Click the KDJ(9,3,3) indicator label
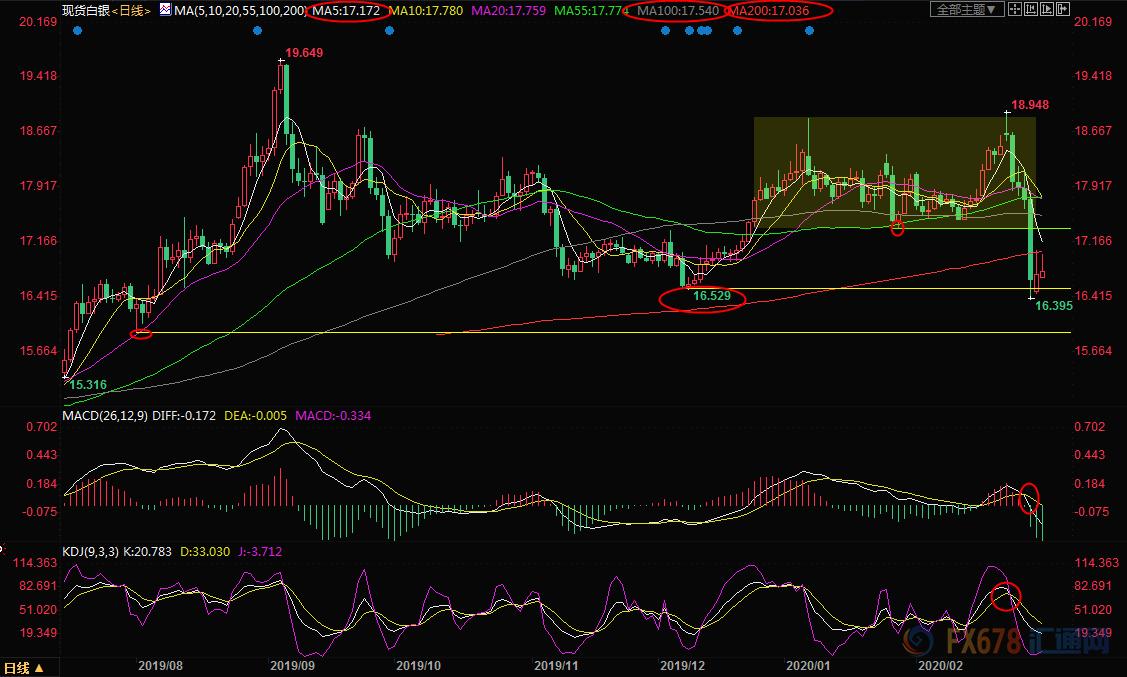 pos(90,551)
